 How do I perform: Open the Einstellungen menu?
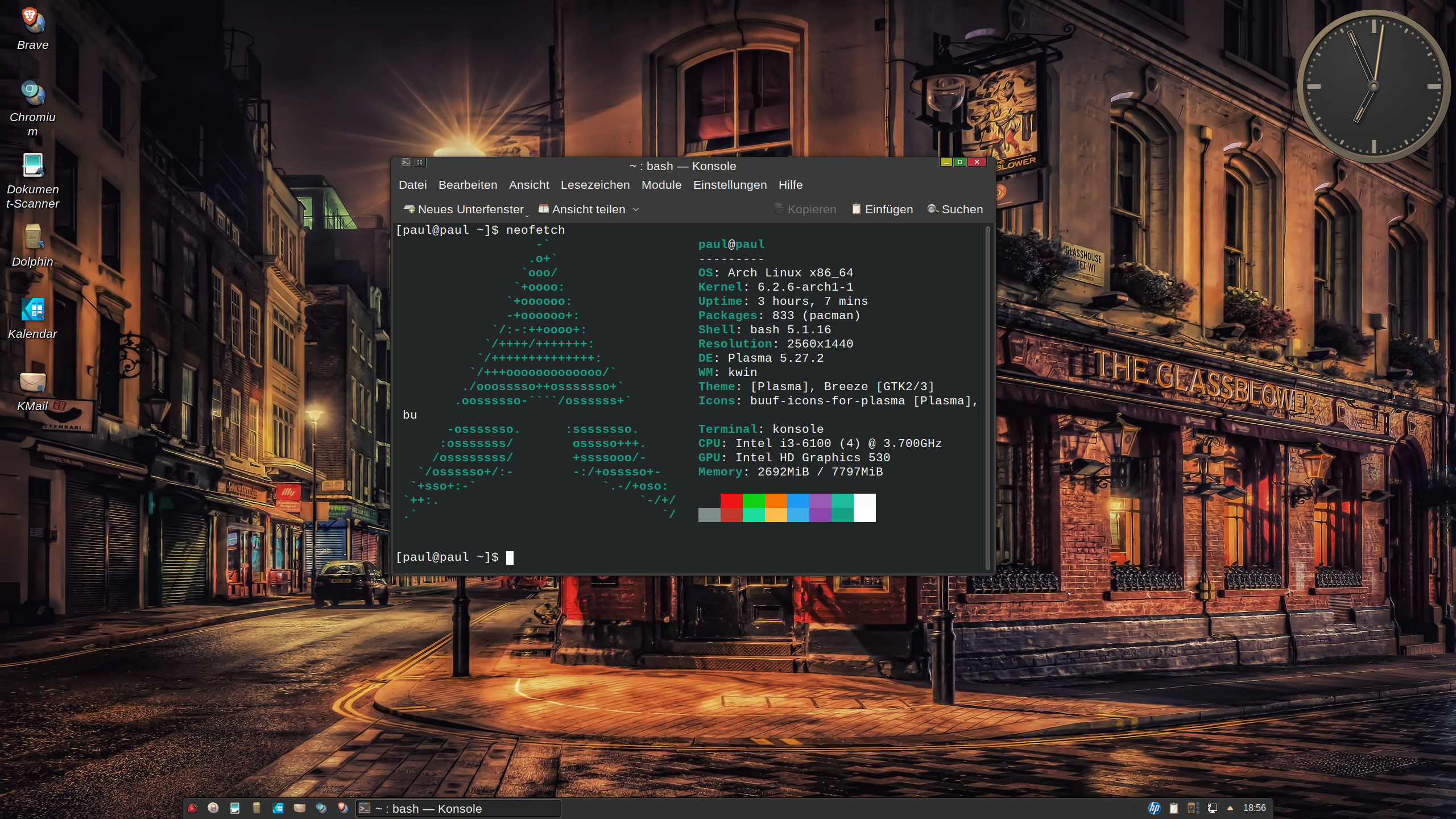pyautogui.click(x=730, y=185)
